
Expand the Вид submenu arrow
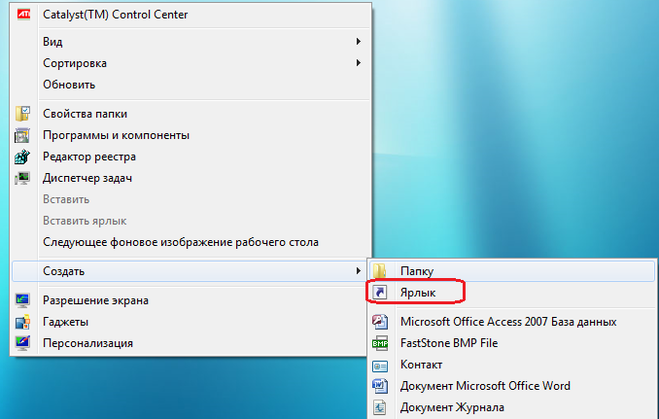point(358,42)
